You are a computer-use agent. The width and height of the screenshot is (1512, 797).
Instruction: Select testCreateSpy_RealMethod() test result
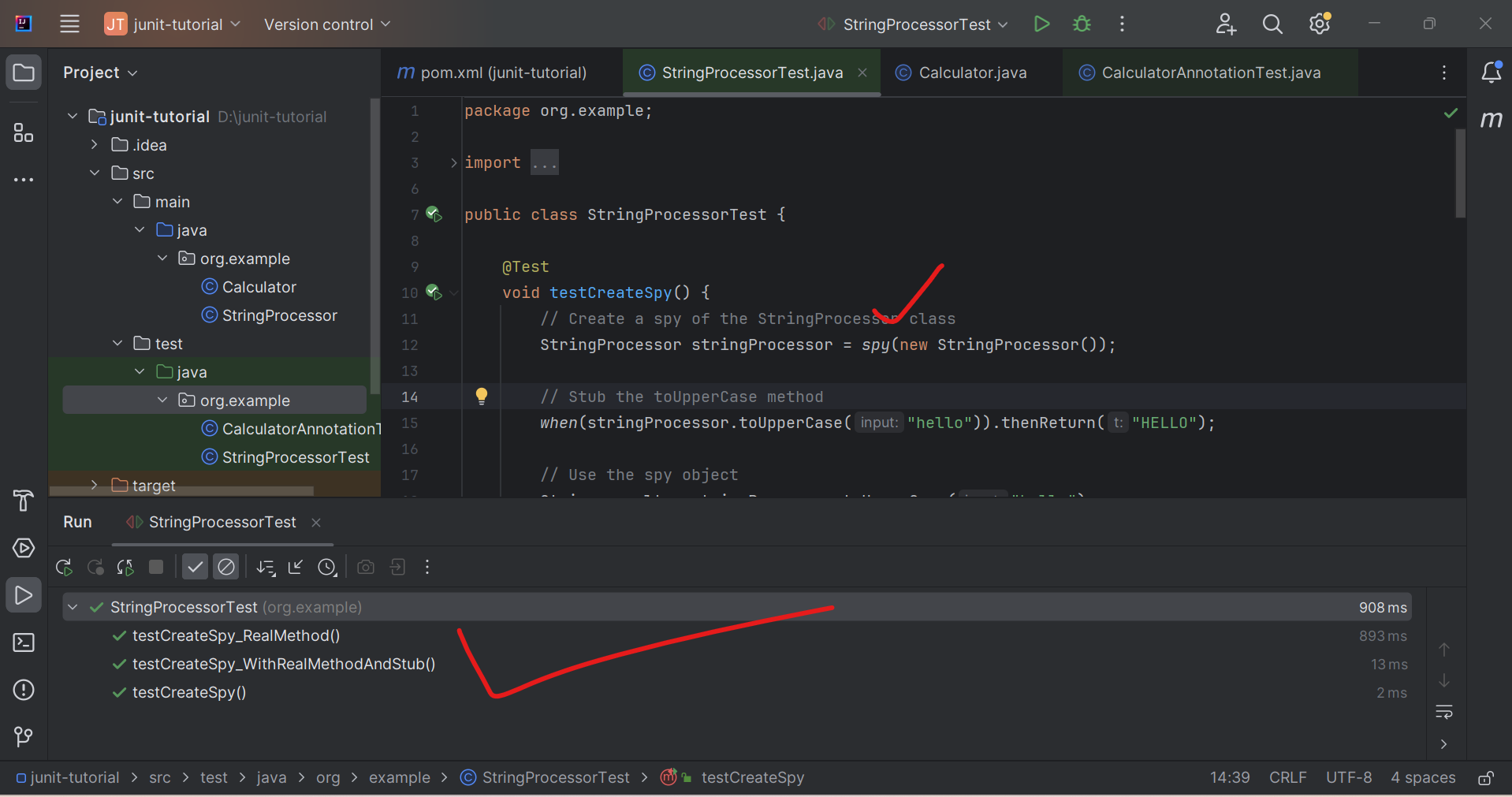[x=236, y=636]
